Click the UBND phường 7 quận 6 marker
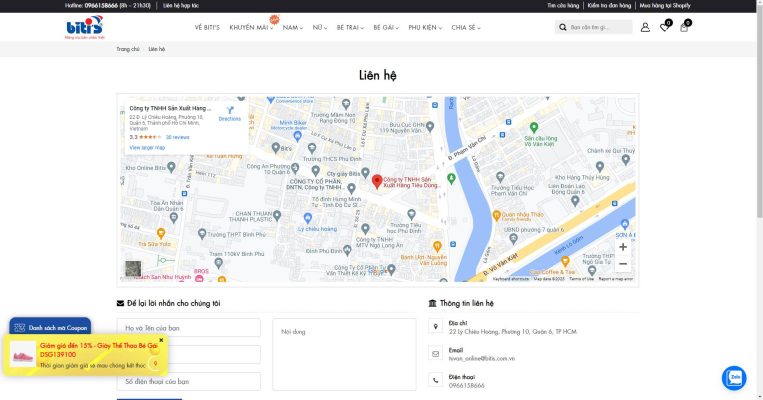763x400 pixels. pyautogui.click(x=513, y=239)
